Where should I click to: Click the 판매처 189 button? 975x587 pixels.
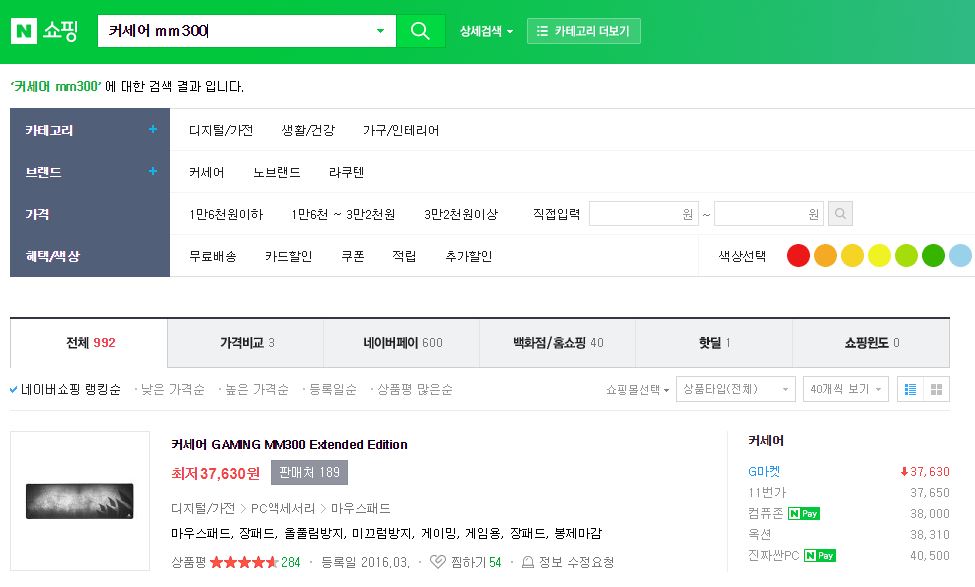tap(309, 473)
